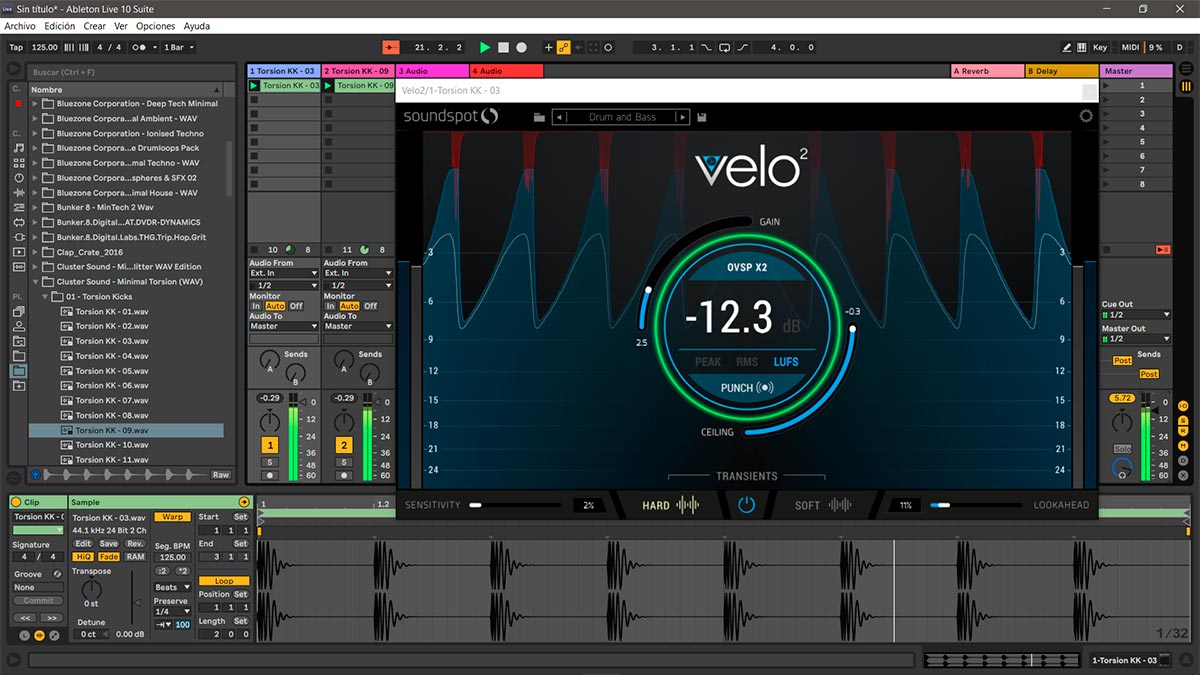The height and width of the screenshot is (675, 1200).
Task: Click the Velo2 Lookahead slider
Action: coord(976,505)
